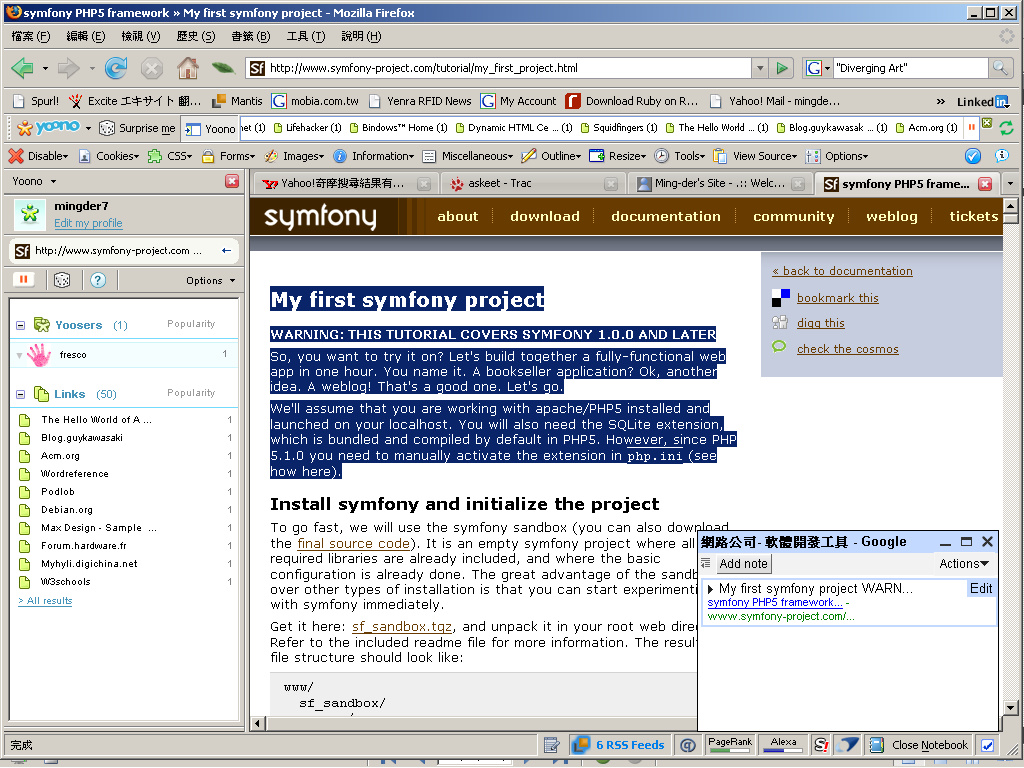Click mingder7 profile avatar
The width and height of the screenshot is (1024, 768).
pyautogui.click(x=29, y=213)
